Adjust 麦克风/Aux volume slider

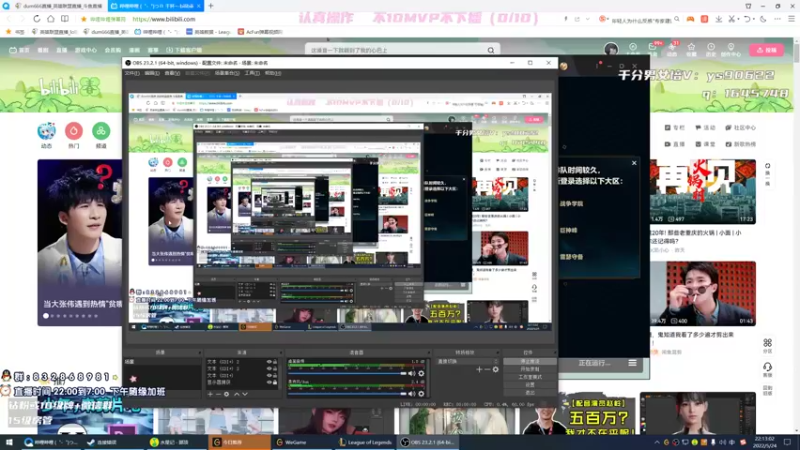[347, 393]
